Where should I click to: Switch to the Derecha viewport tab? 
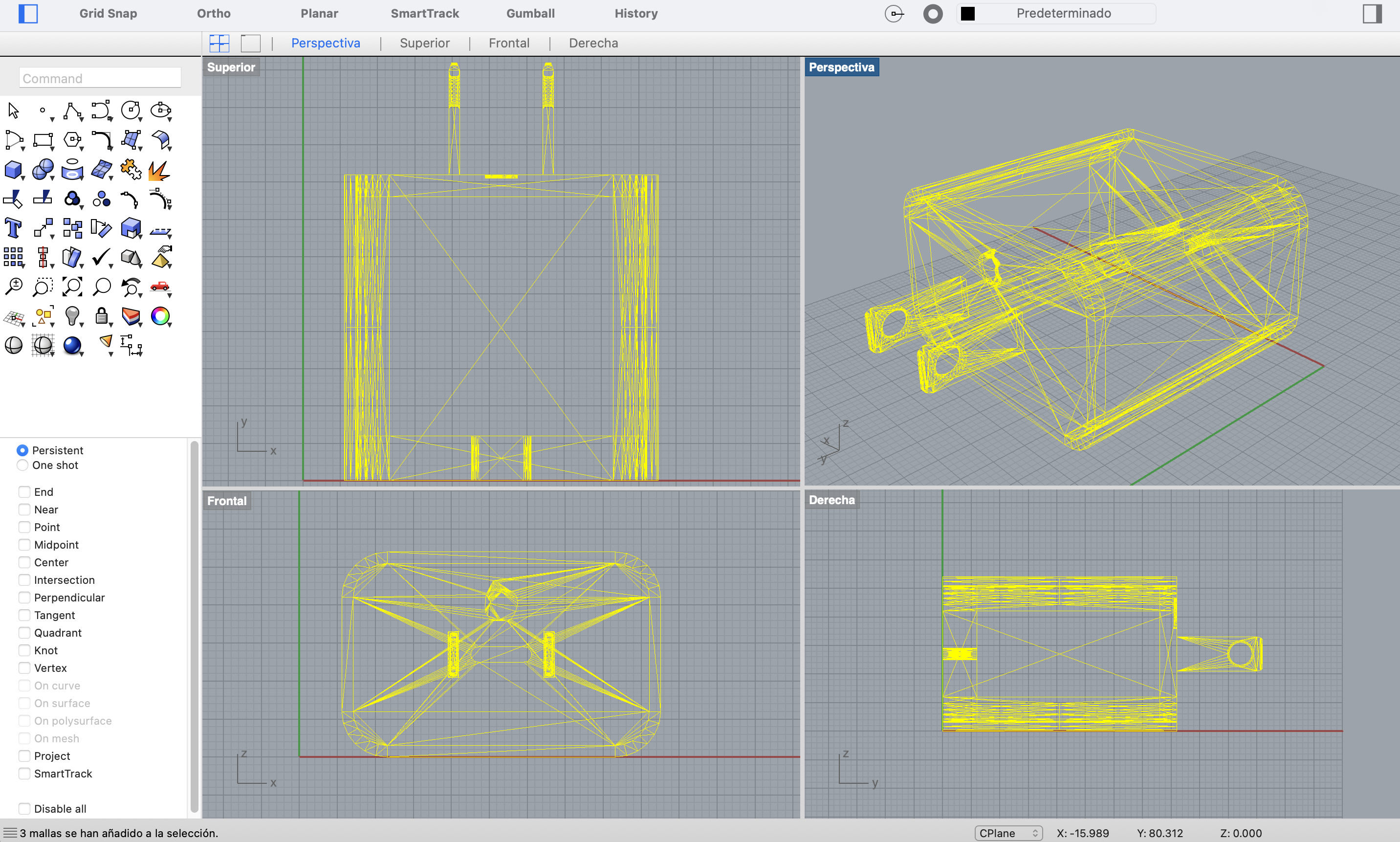click(593, 43)
